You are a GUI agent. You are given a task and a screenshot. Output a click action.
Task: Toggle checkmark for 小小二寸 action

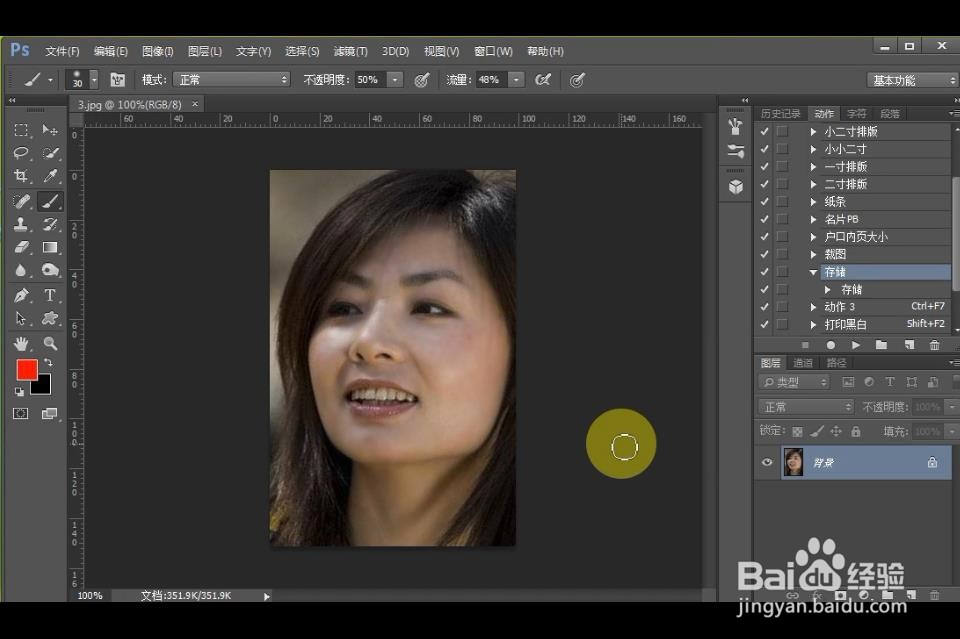[x=764, y=149]
